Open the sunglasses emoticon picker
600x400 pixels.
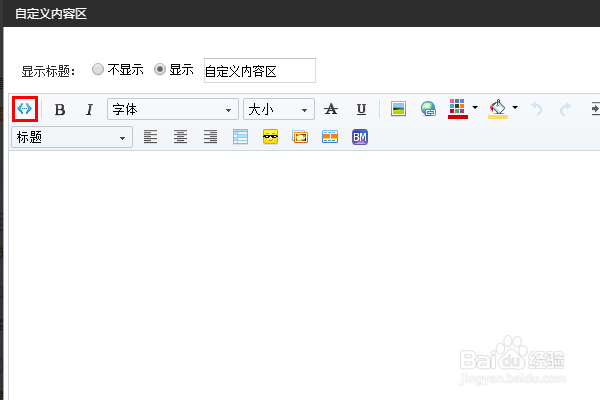pyautogui.click(x=270, y=137)
